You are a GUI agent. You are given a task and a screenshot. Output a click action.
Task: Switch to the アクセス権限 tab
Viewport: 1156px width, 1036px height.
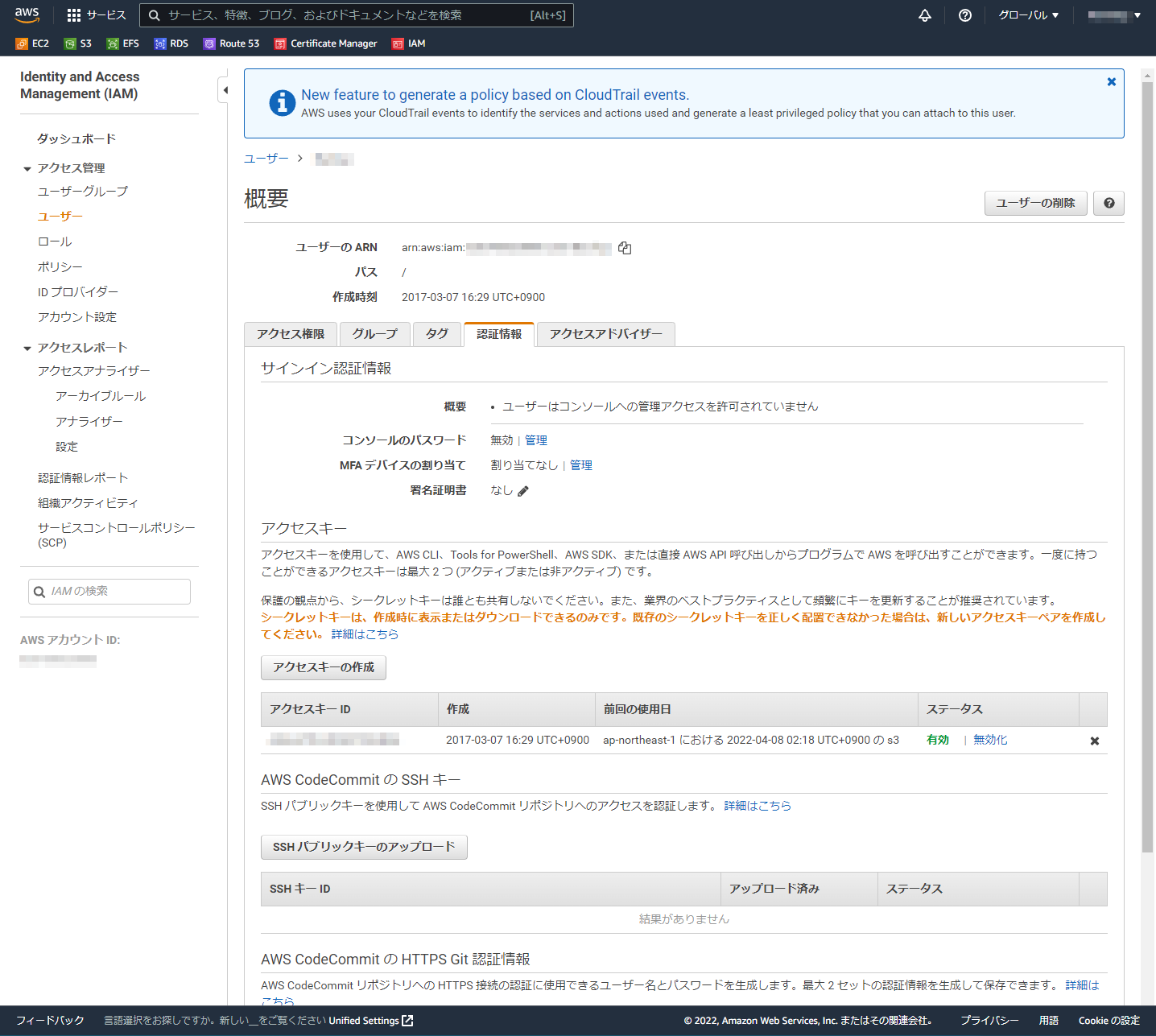click(291, 334)
